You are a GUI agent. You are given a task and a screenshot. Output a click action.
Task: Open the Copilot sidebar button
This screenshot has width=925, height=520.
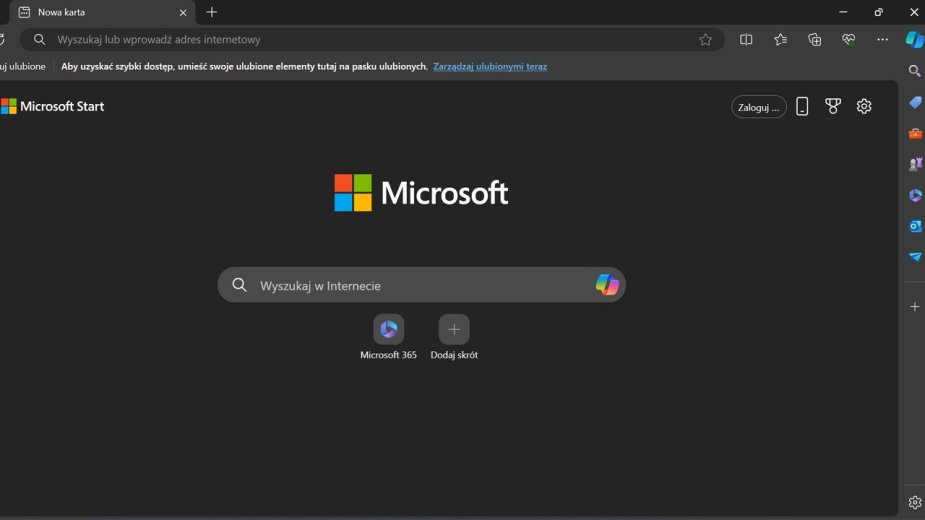[x=914, y=40]
